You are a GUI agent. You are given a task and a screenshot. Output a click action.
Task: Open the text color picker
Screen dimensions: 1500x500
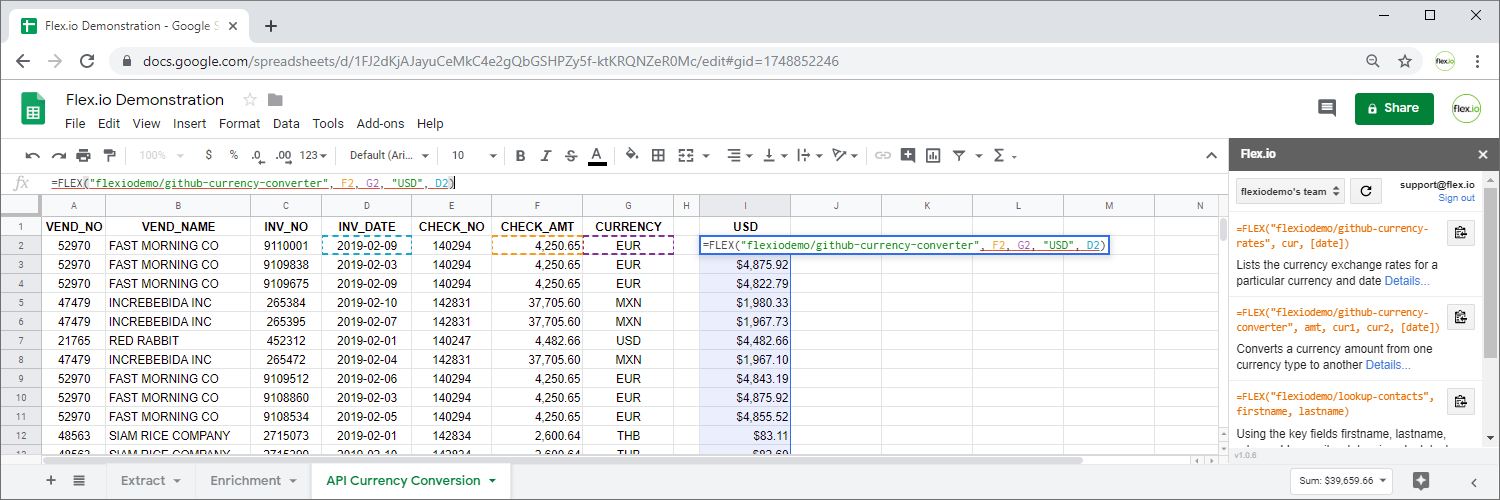(597, 155)
